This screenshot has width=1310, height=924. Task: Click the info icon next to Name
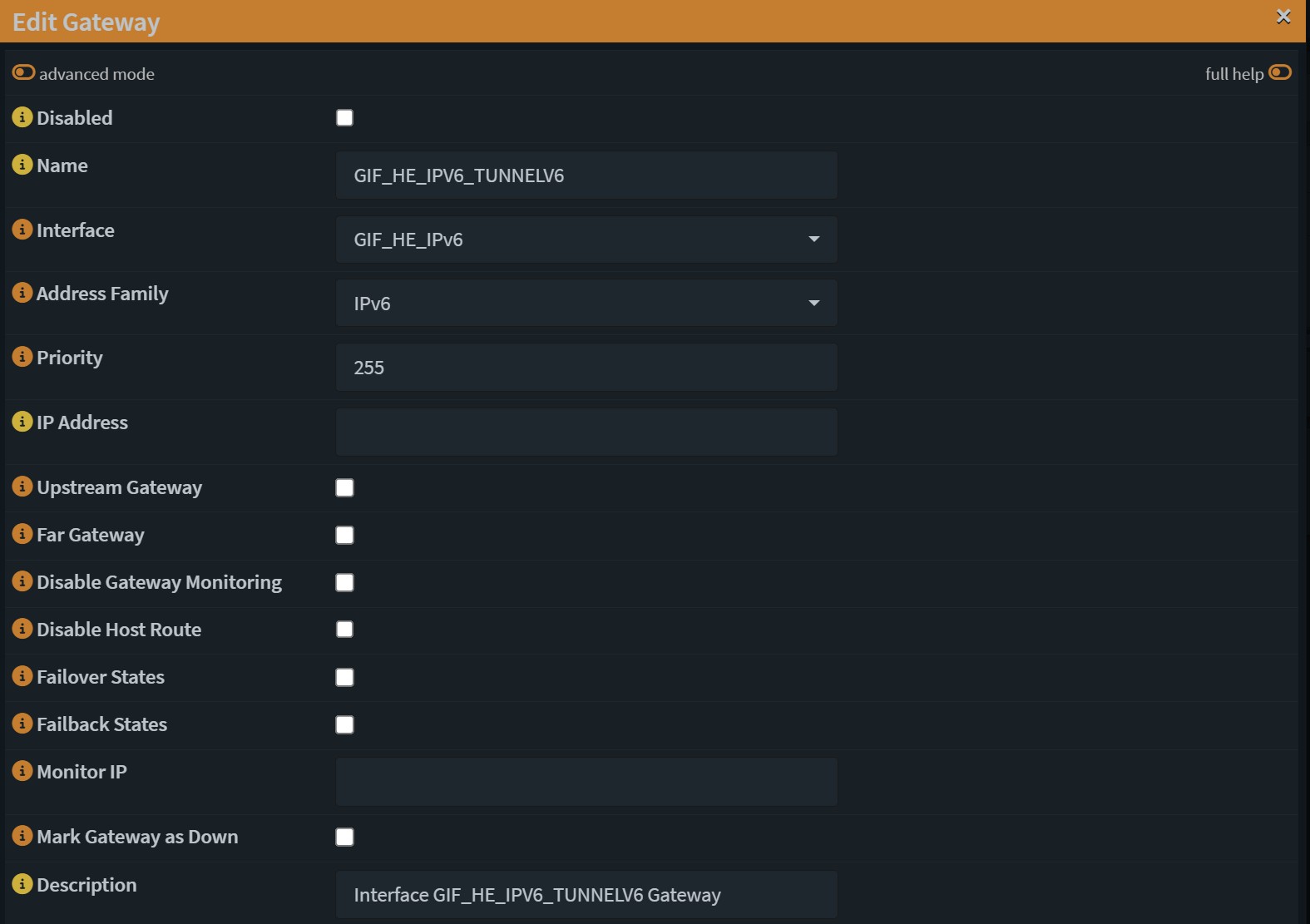(x=22, y=165)
